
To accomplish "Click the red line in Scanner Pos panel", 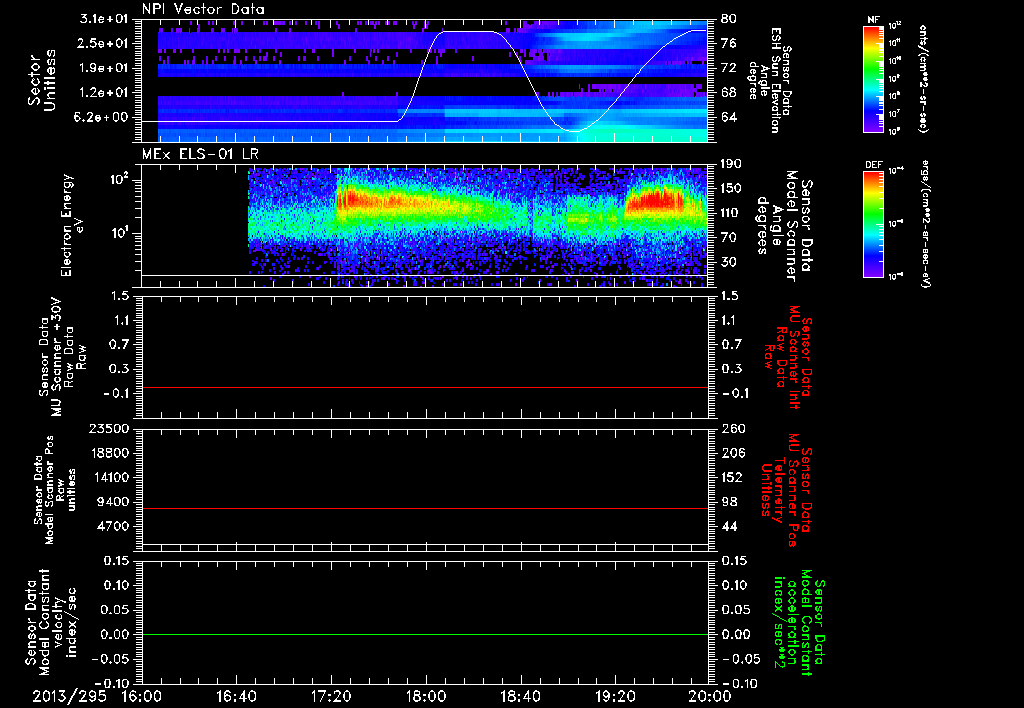I will tap(425, 508).
